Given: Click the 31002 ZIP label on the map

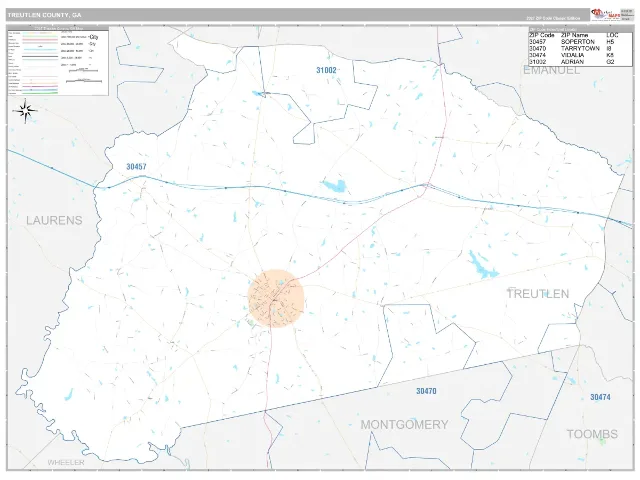Looking at the screenshot, I should [326, 70].
